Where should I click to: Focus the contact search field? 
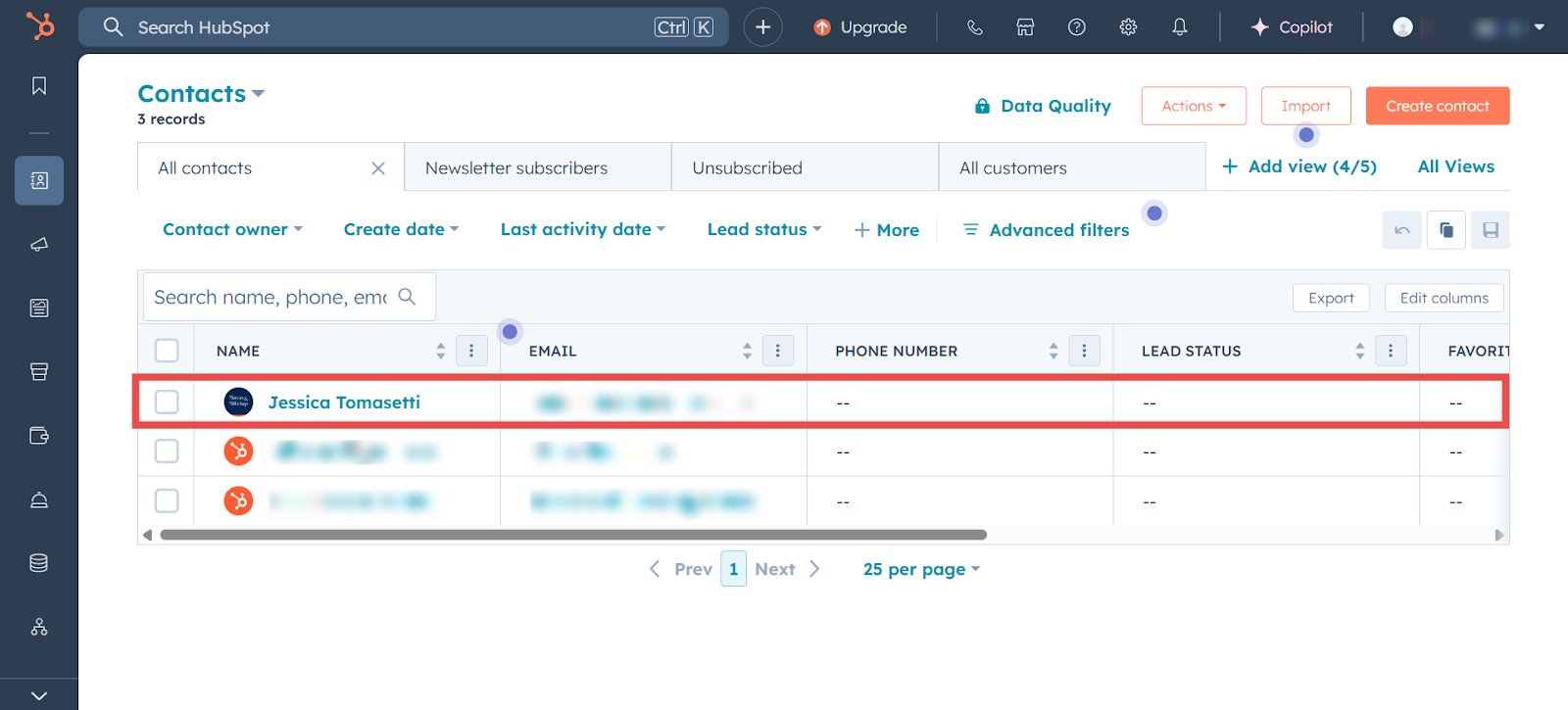tap(270, 297)
